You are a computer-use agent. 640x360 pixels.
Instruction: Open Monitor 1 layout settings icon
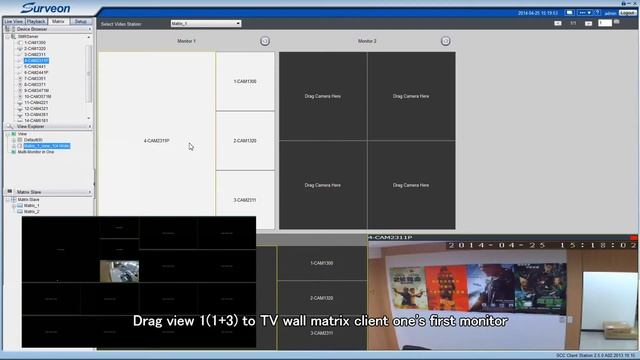tap(265, 41)
